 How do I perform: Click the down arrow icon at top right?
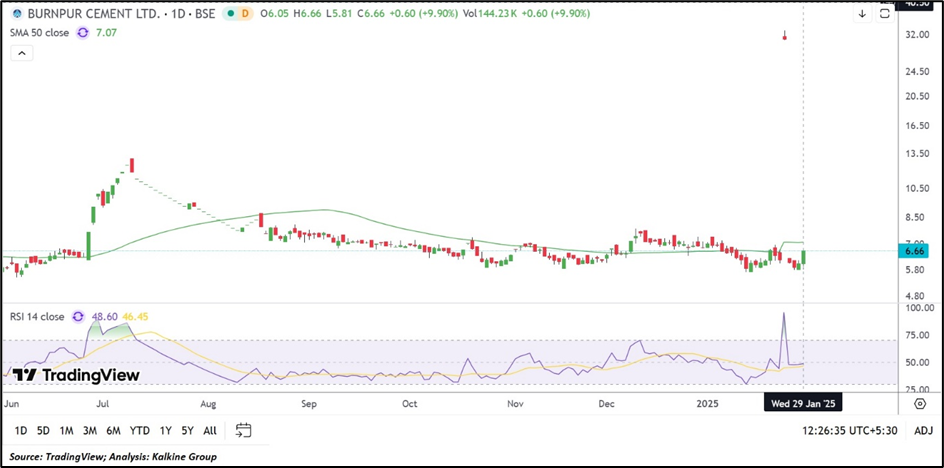pos(862,14)
